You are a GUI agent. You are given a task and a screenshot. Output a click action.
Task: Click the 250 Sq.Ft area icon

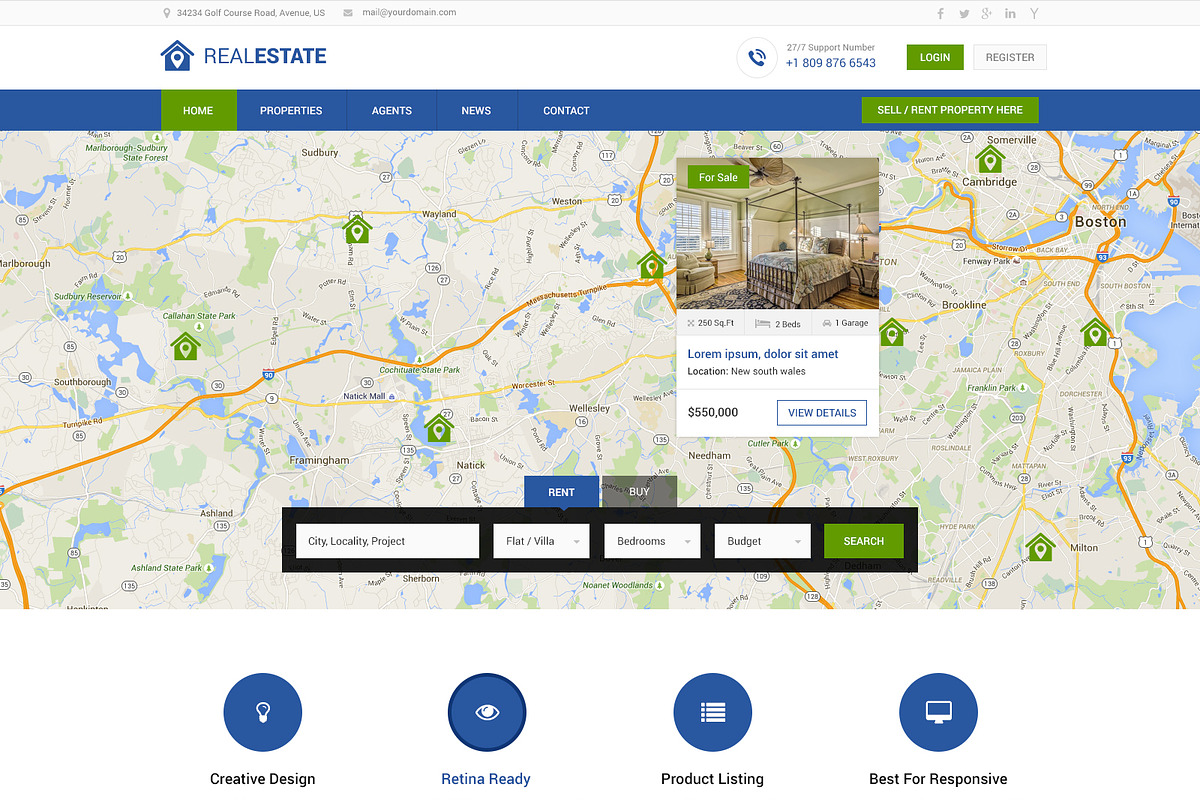tap(691, 323)
